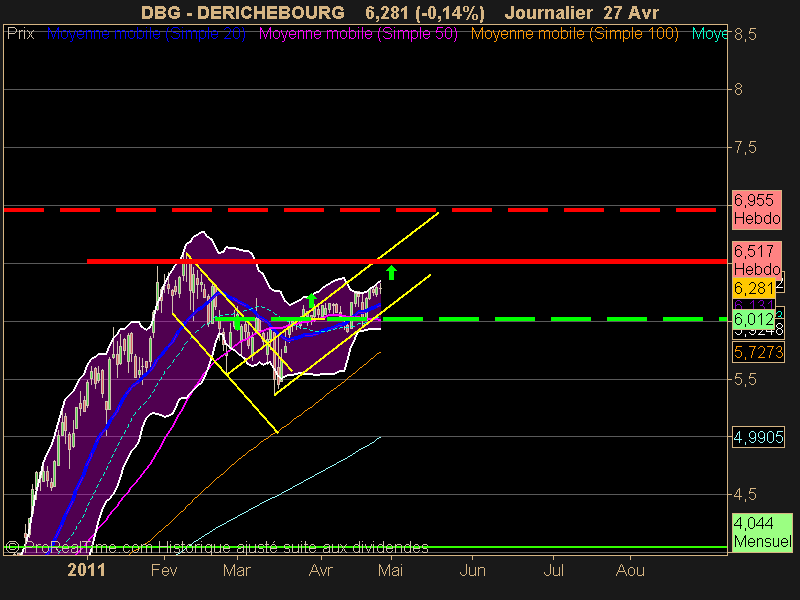Click the green "6,012" price label
The width and height of the screenshot is (800, 600).
coord(754,319)
